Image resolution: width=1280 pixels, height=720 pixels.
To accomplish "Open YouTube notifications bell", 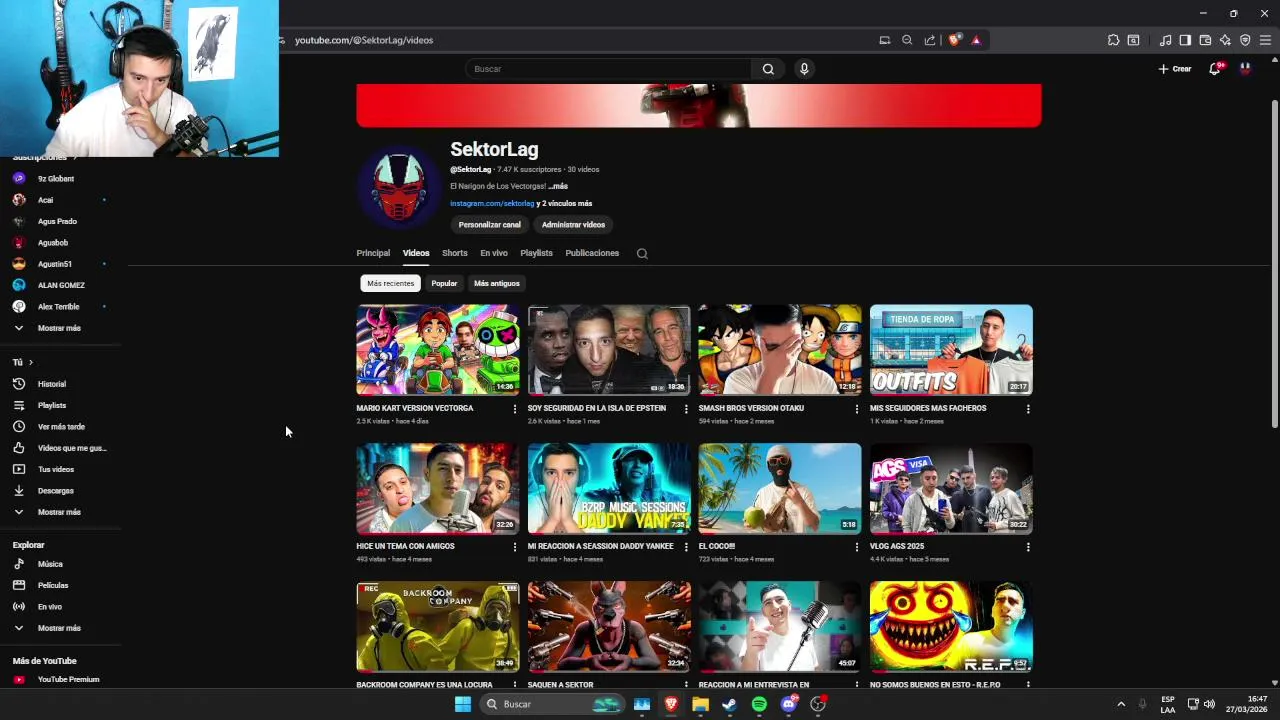I will 1215,69.
